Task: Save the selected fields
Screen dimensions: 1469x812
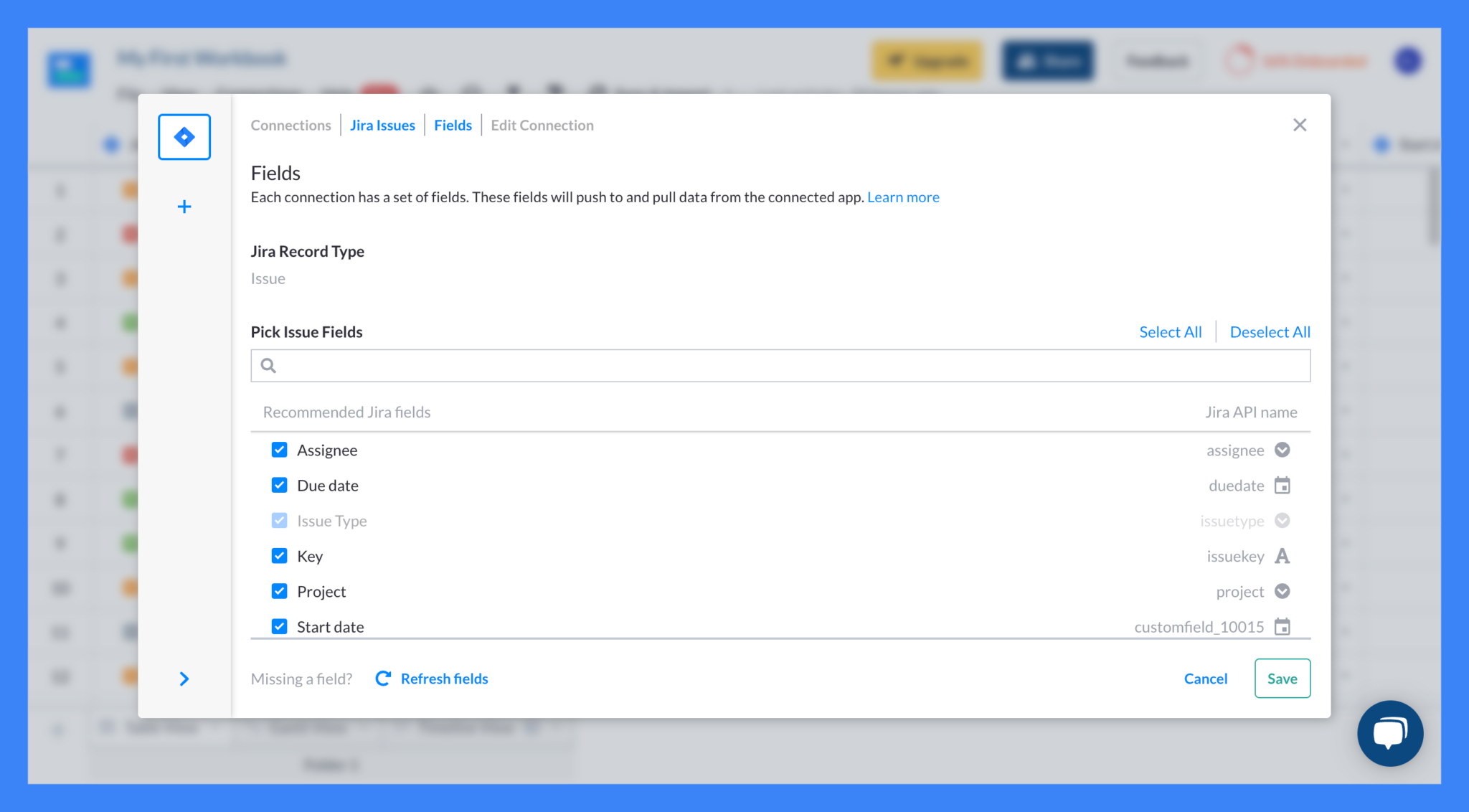Action: [x=1283, y=678]
